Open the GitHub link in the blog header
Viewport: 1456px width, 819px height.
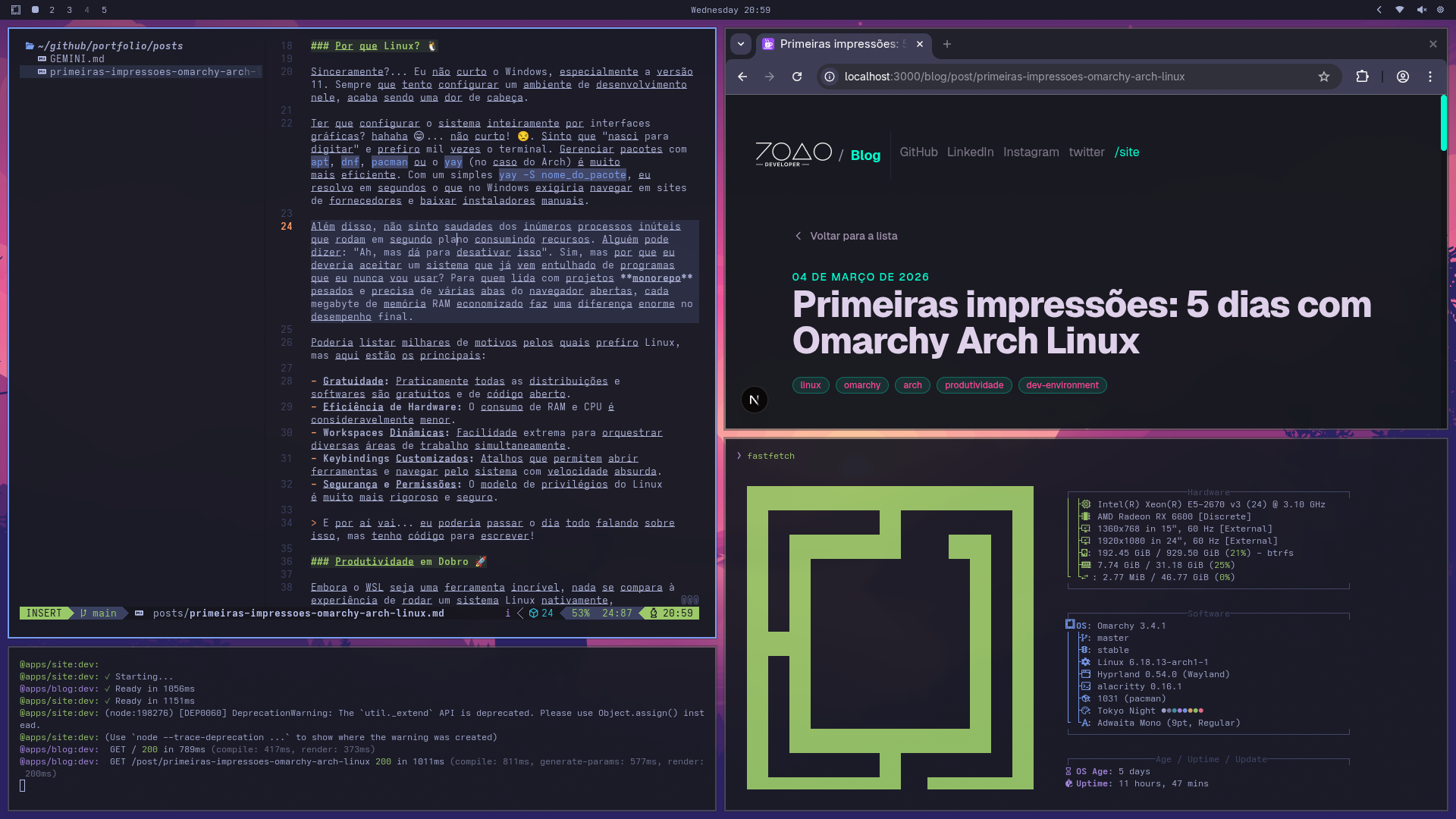pyautogui.click(x=918, y=152)
